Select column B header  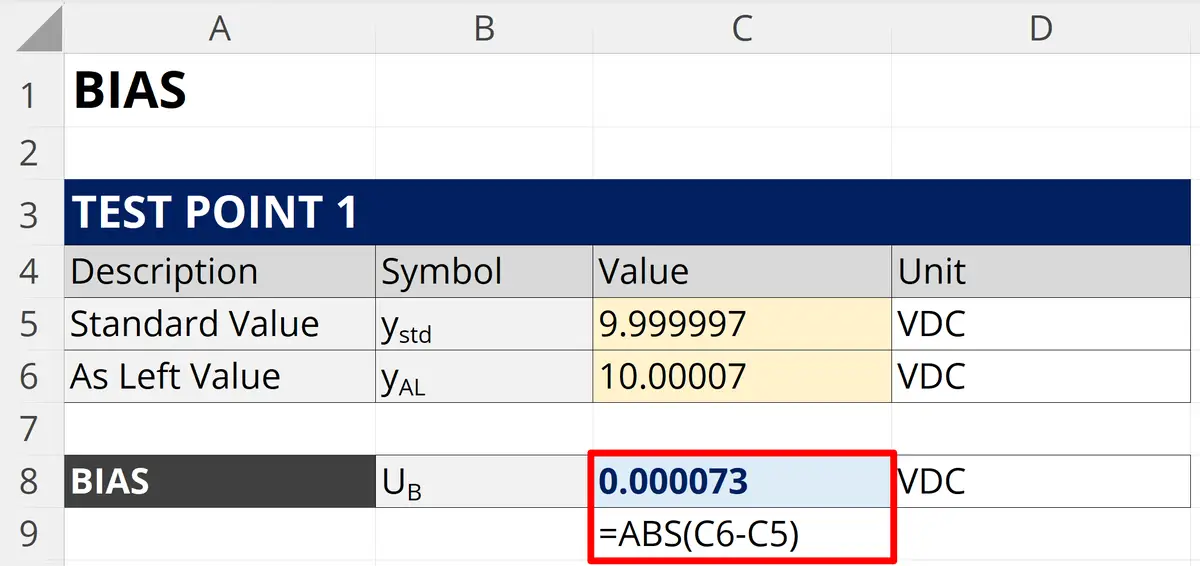(484, 28)
